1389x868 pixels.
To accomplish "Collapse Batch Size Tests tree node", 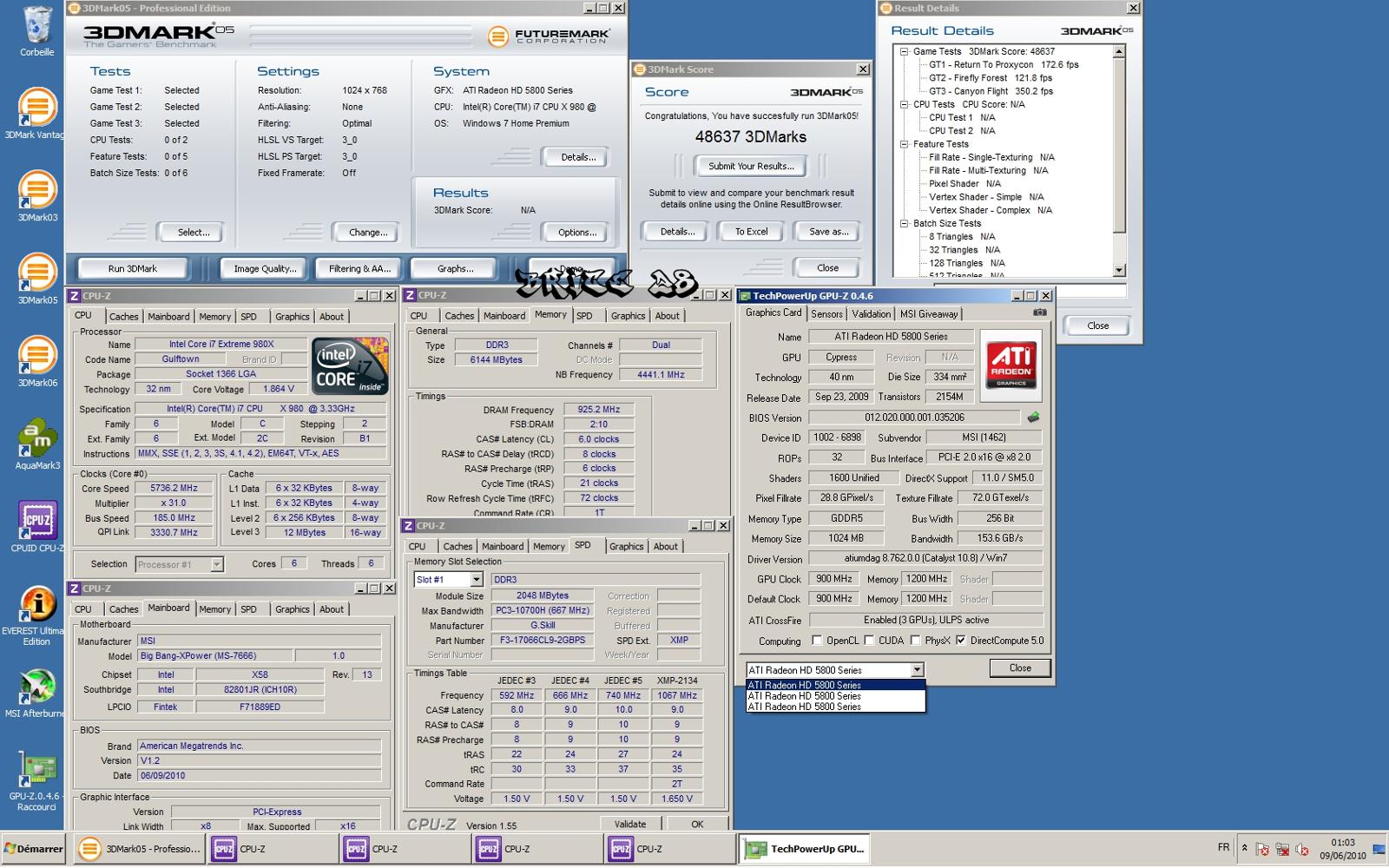I will pyautogui.click(x=904, y=223).
